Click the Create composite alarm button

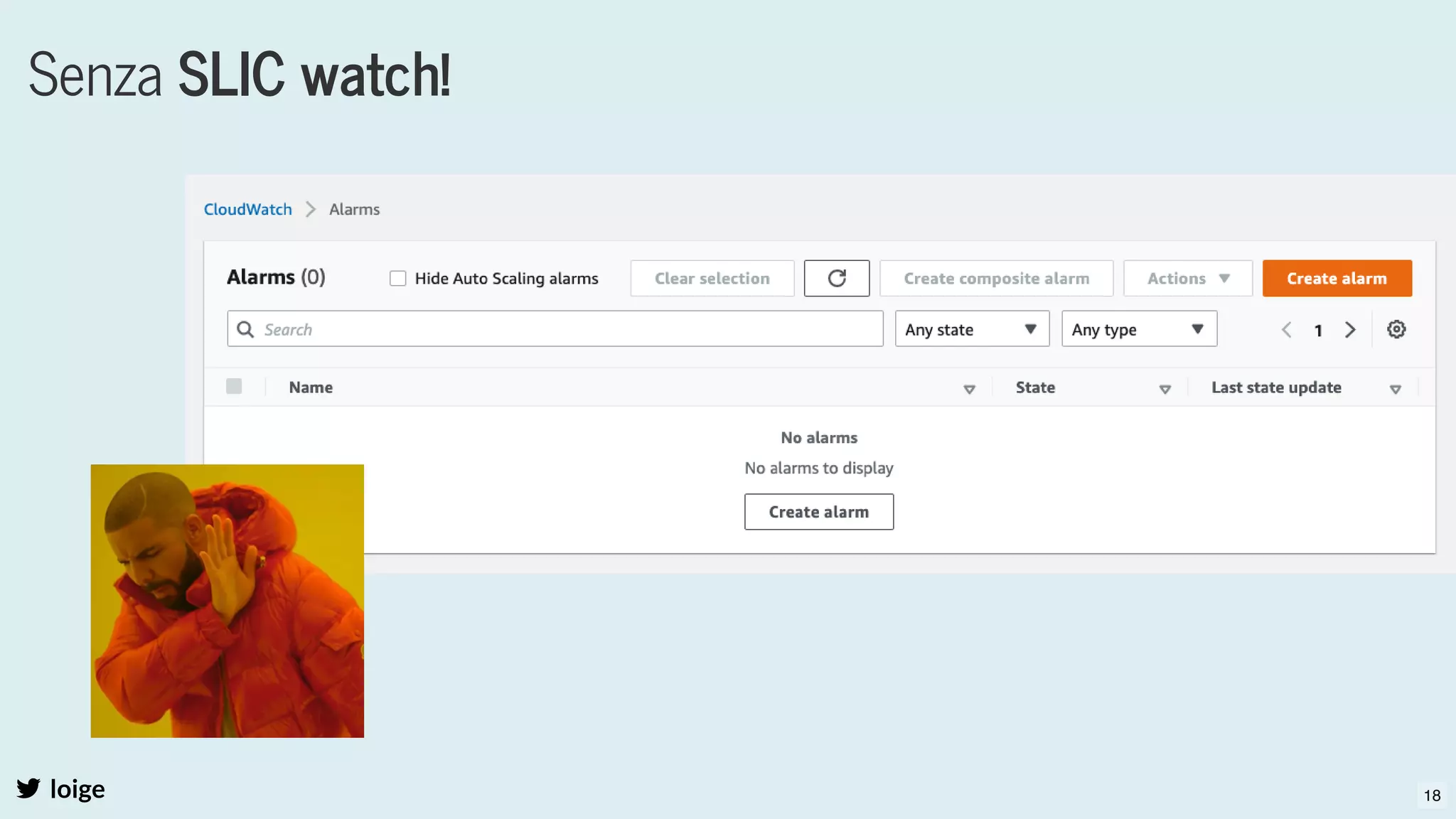click(996, 278)
